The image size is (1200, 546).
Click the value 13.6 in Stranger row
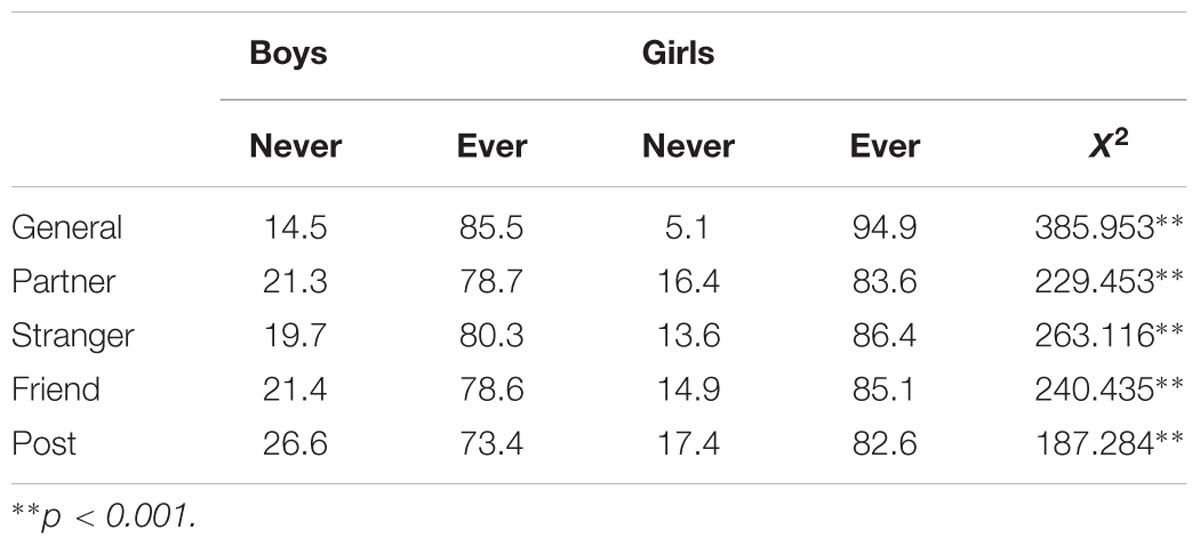coord(688,335)
